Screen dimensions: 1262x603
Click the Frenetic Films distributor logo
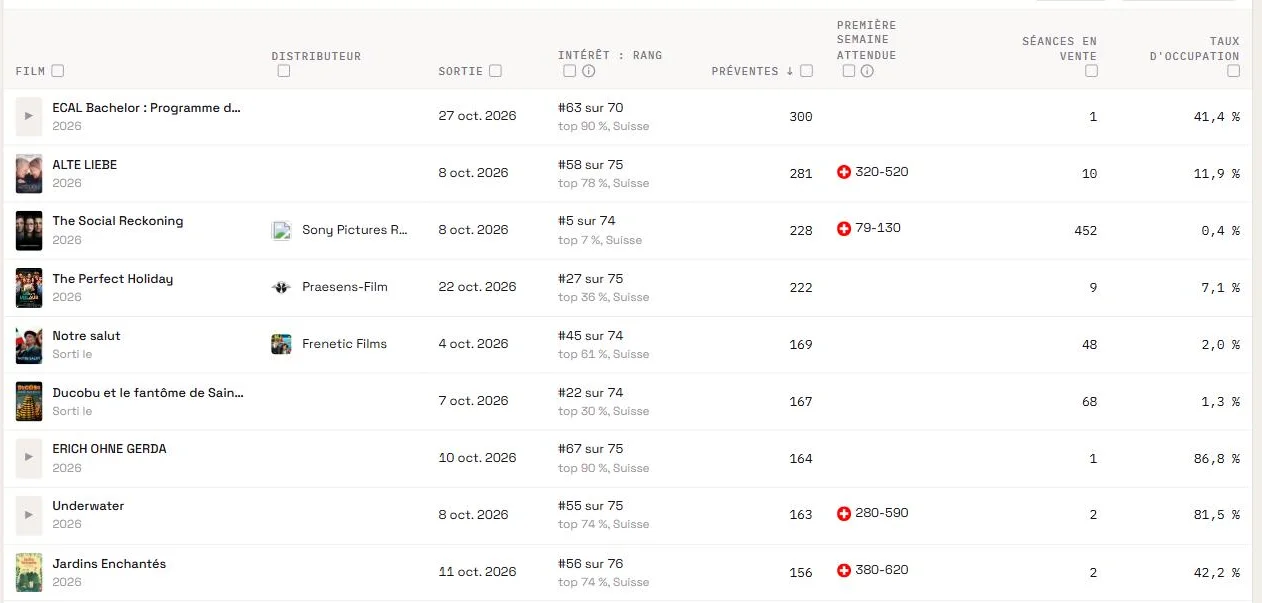pos(281,344)
